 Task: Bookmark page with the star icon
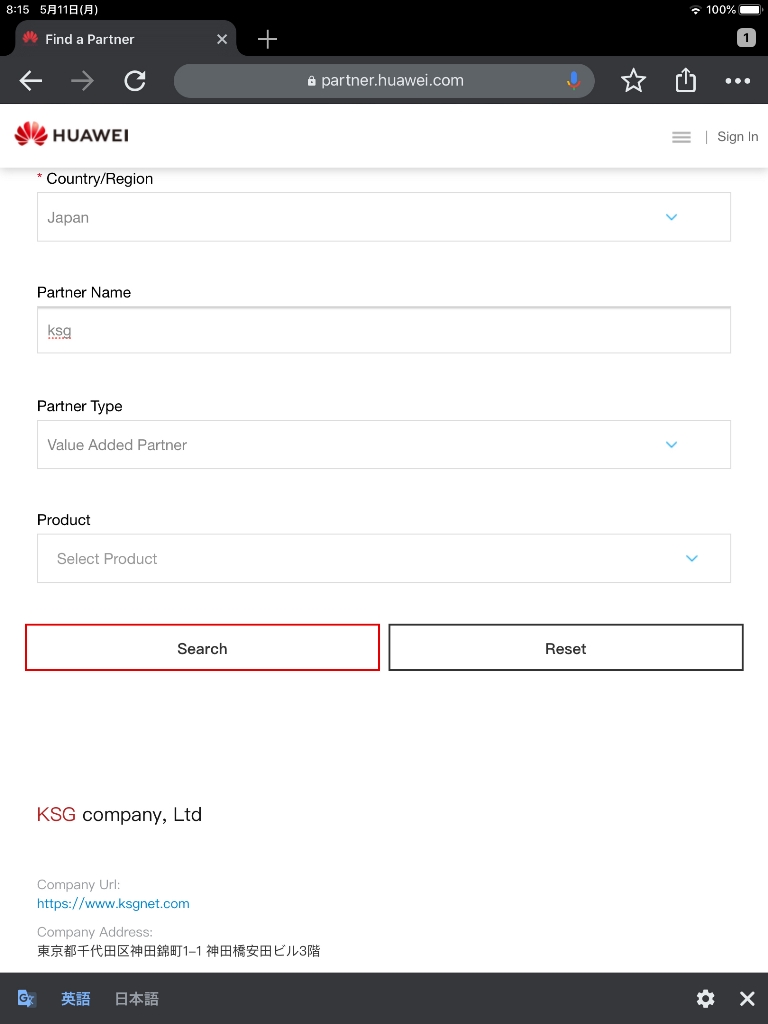[x=633, y=81]
